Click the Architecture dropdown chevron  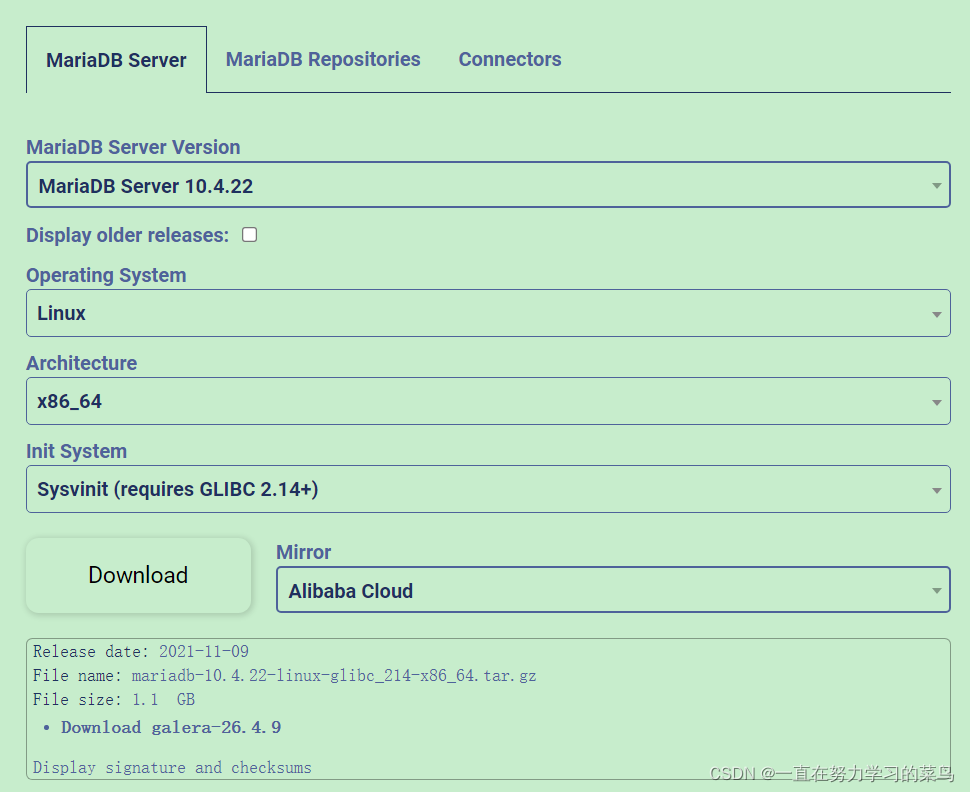(x=937, y=401)
